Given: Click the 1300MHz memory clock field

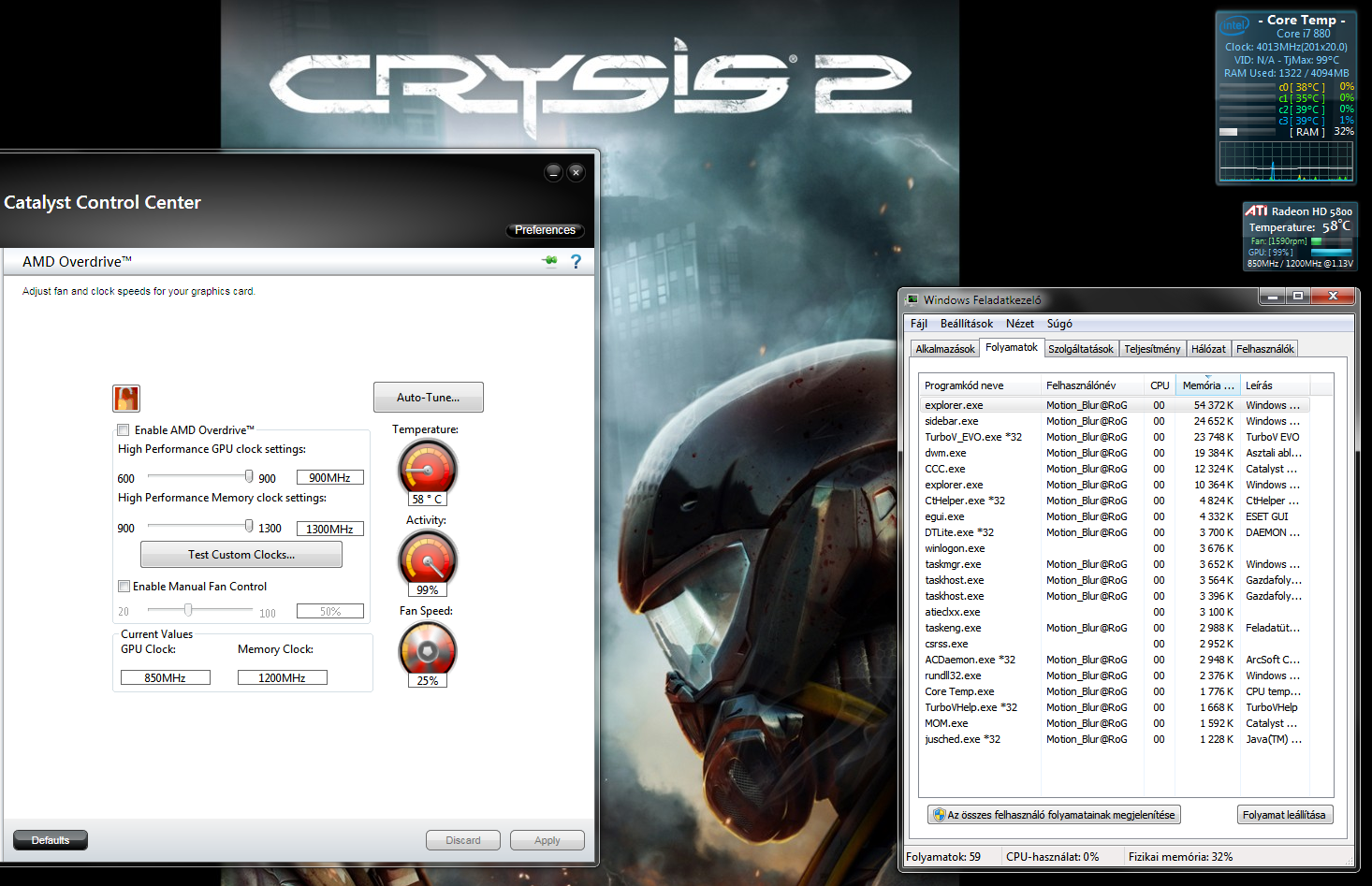Looking at the screenshot, I should (330, 529).
